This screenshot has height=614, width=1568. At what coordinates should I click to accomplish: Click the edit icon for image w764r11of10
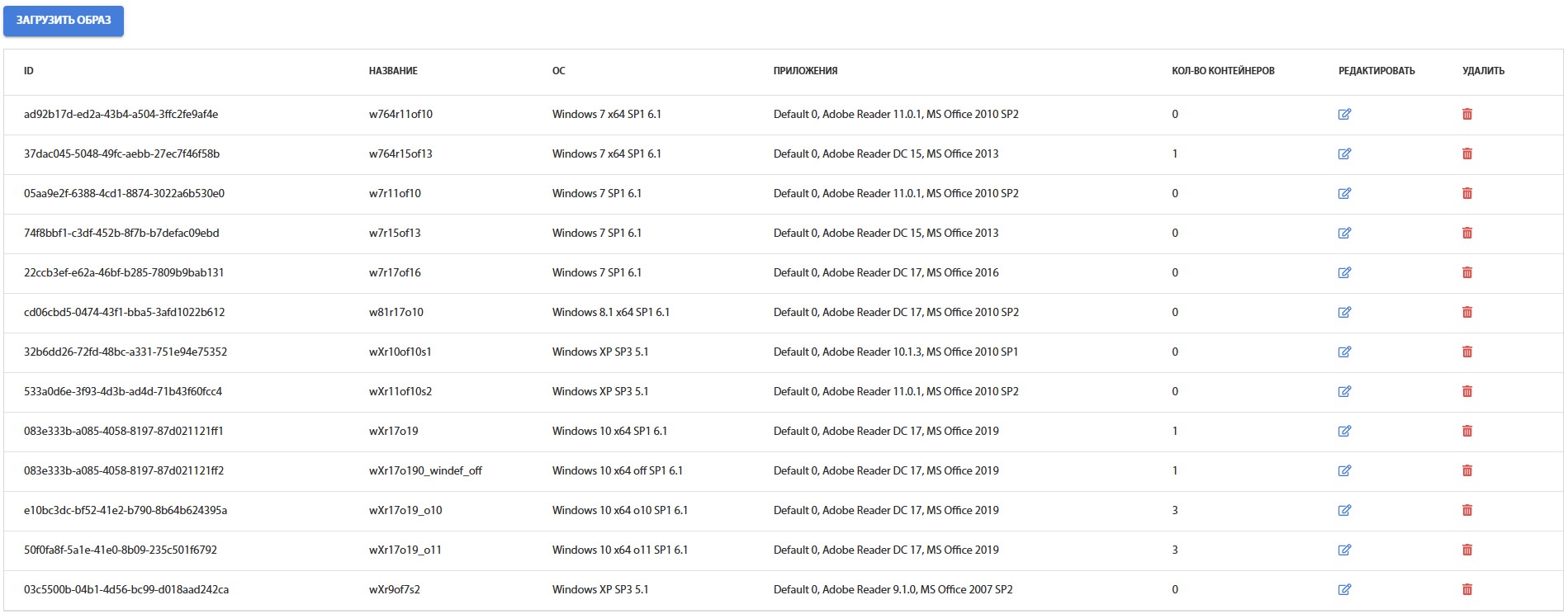(x=1344, y=115)
